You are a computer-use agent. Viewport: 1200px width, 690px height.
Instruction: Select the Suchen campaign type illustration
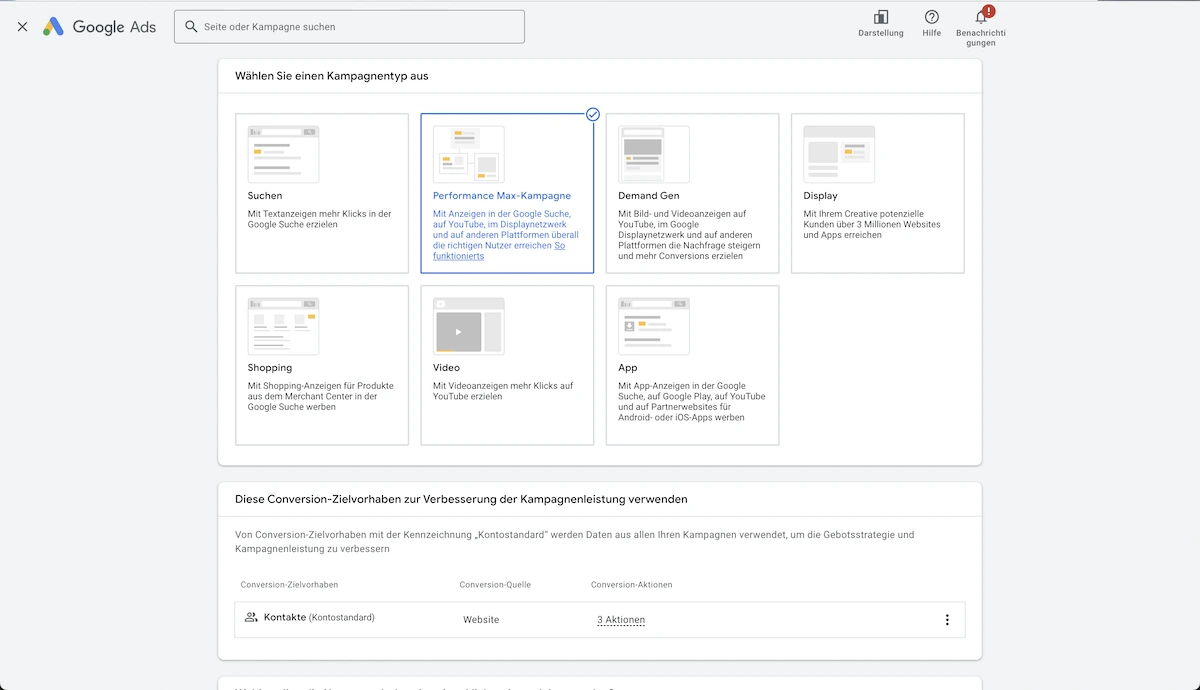(x=283, y=154)
